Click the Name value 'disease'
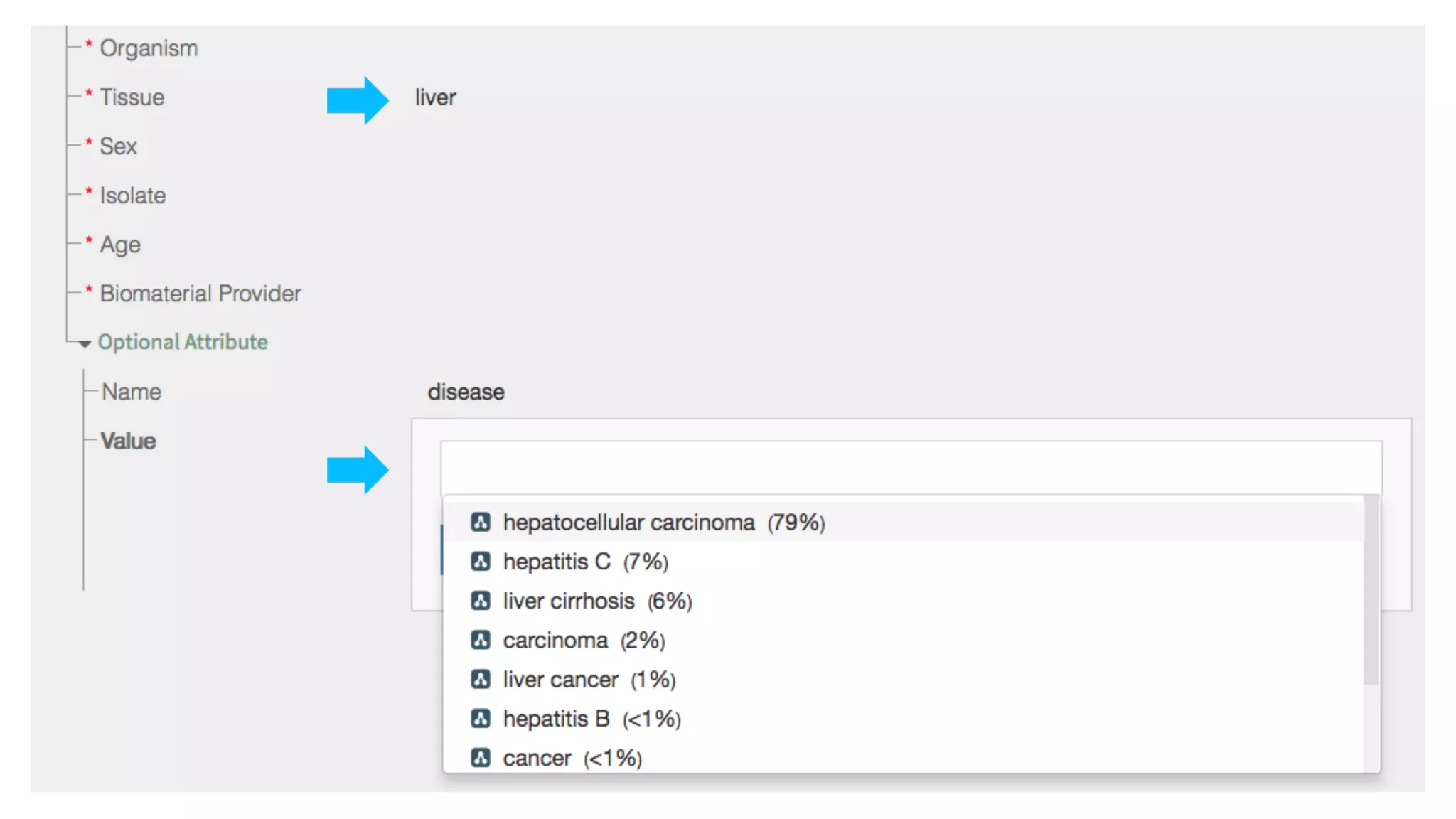1456x819 pixels. pyautogui.click(x=466, y=392)
